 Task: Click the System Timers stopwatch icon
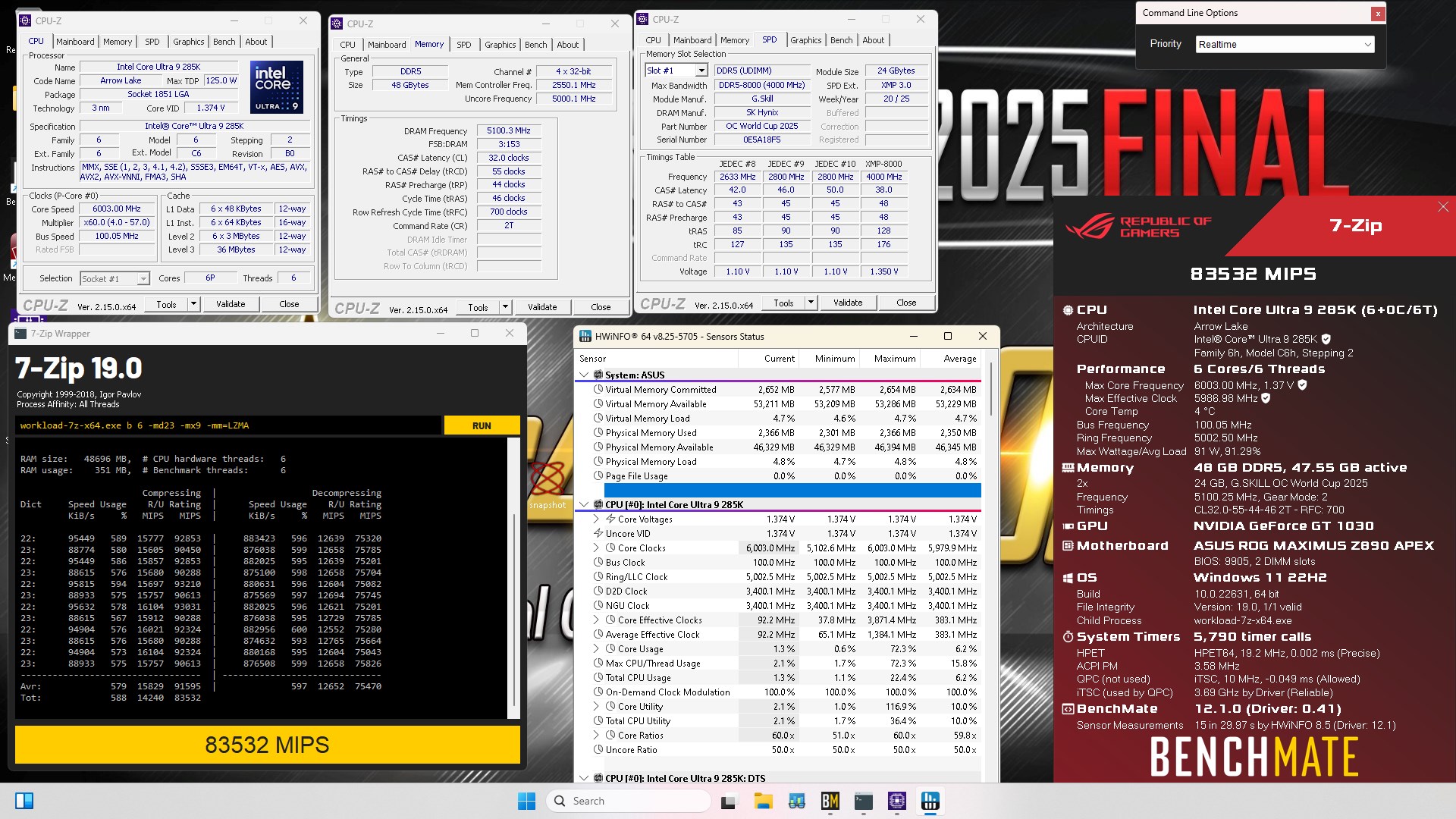(1068, 637)
